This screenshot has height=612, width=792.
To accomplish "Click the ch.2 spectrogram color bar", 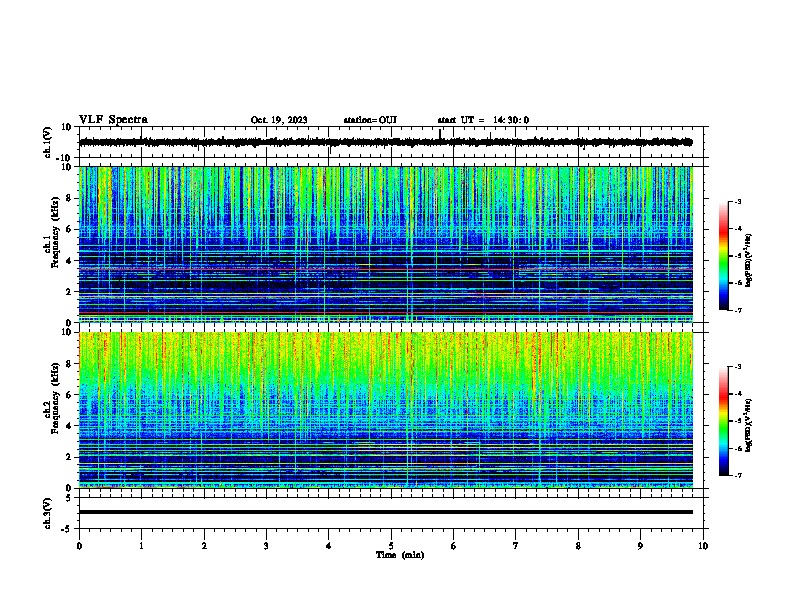I will [724, 421].
